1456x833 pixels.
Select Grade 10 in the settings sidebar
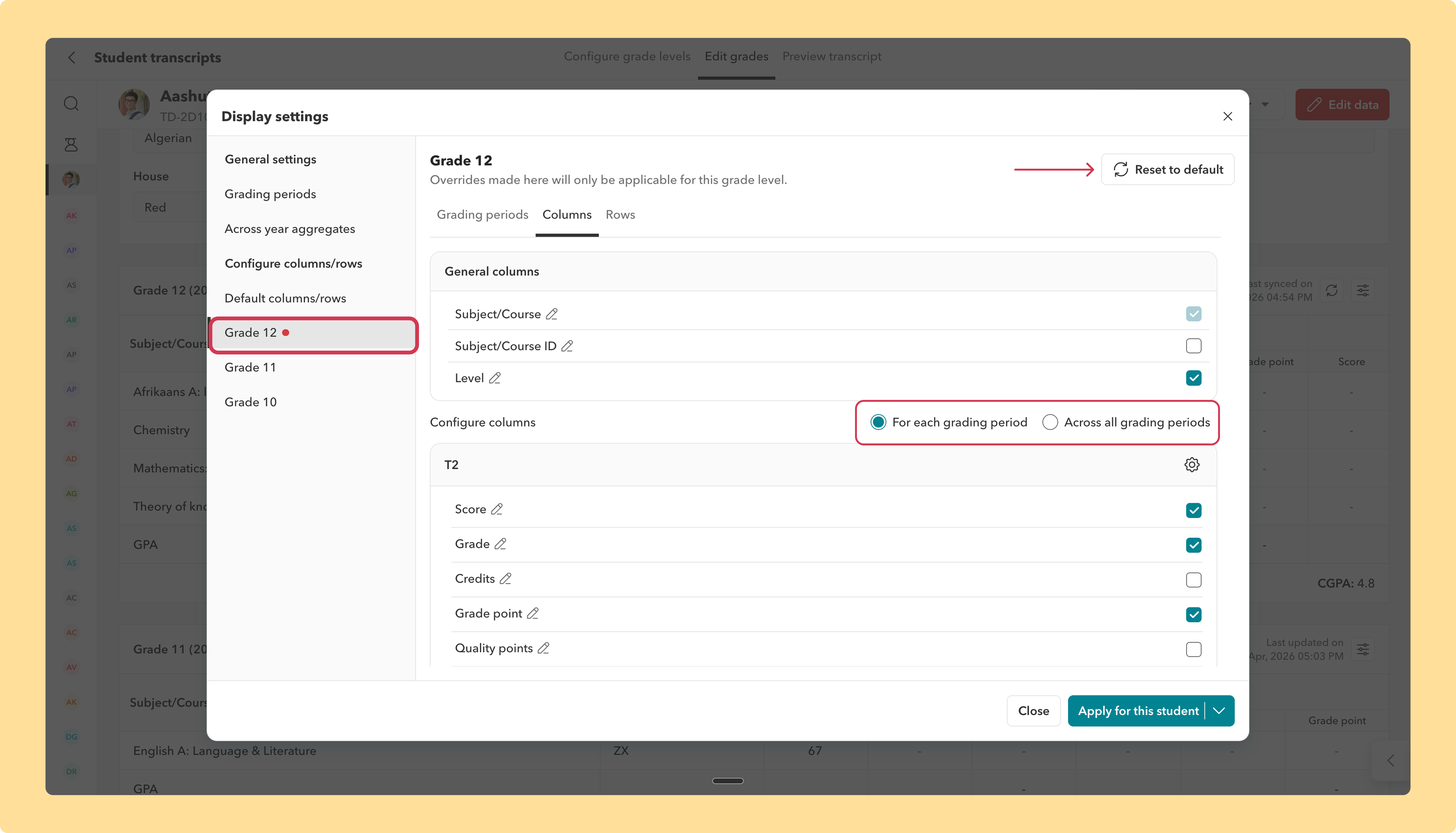(x=250, y=402)
